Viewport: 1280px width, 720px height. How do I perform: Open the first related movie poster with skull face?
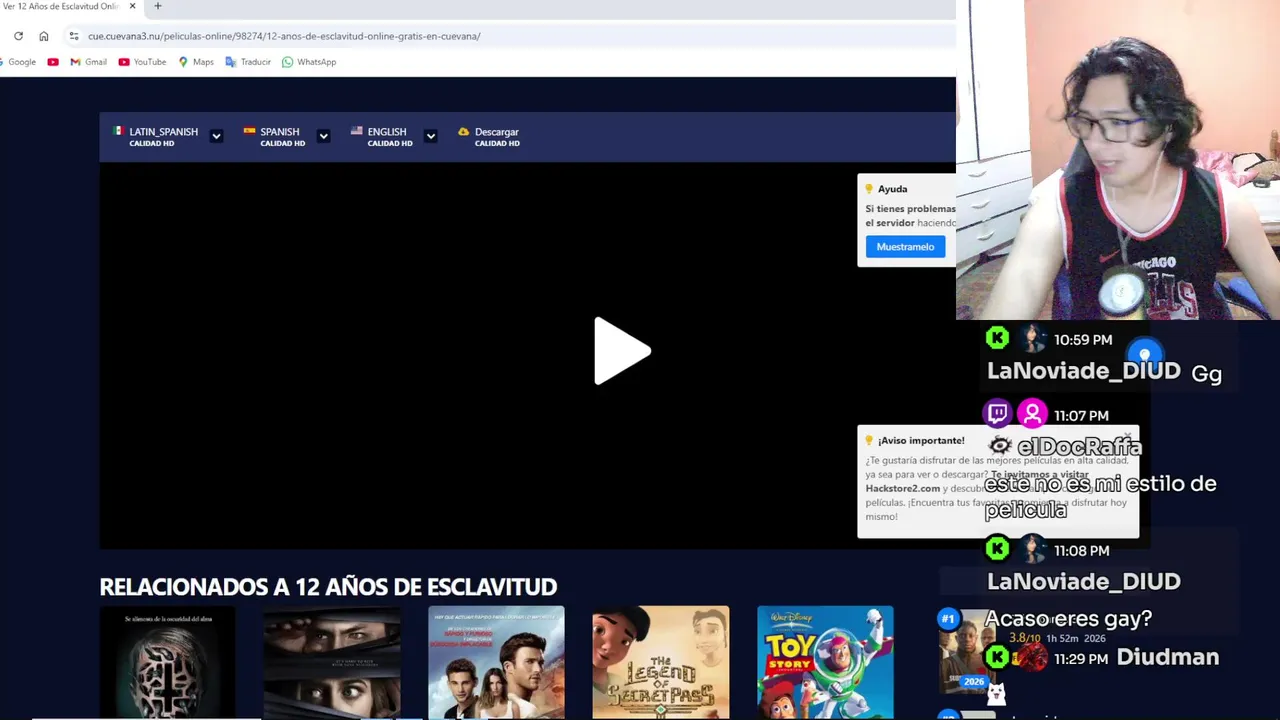(x=167, y=662)
